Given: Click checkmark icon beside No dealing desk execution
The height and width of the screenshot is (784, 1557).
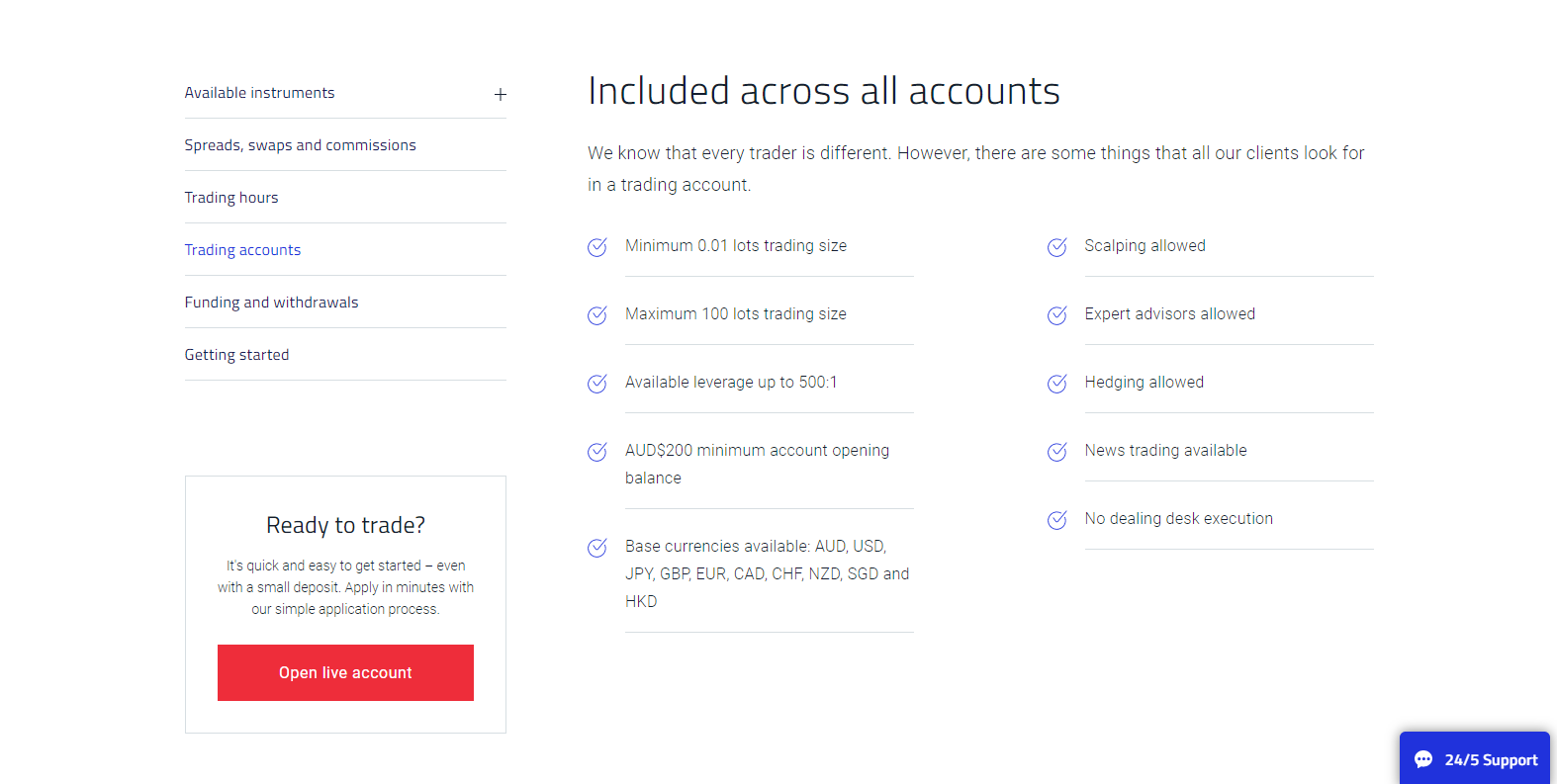Looking at the screenshot, I should click(1057, 520).
